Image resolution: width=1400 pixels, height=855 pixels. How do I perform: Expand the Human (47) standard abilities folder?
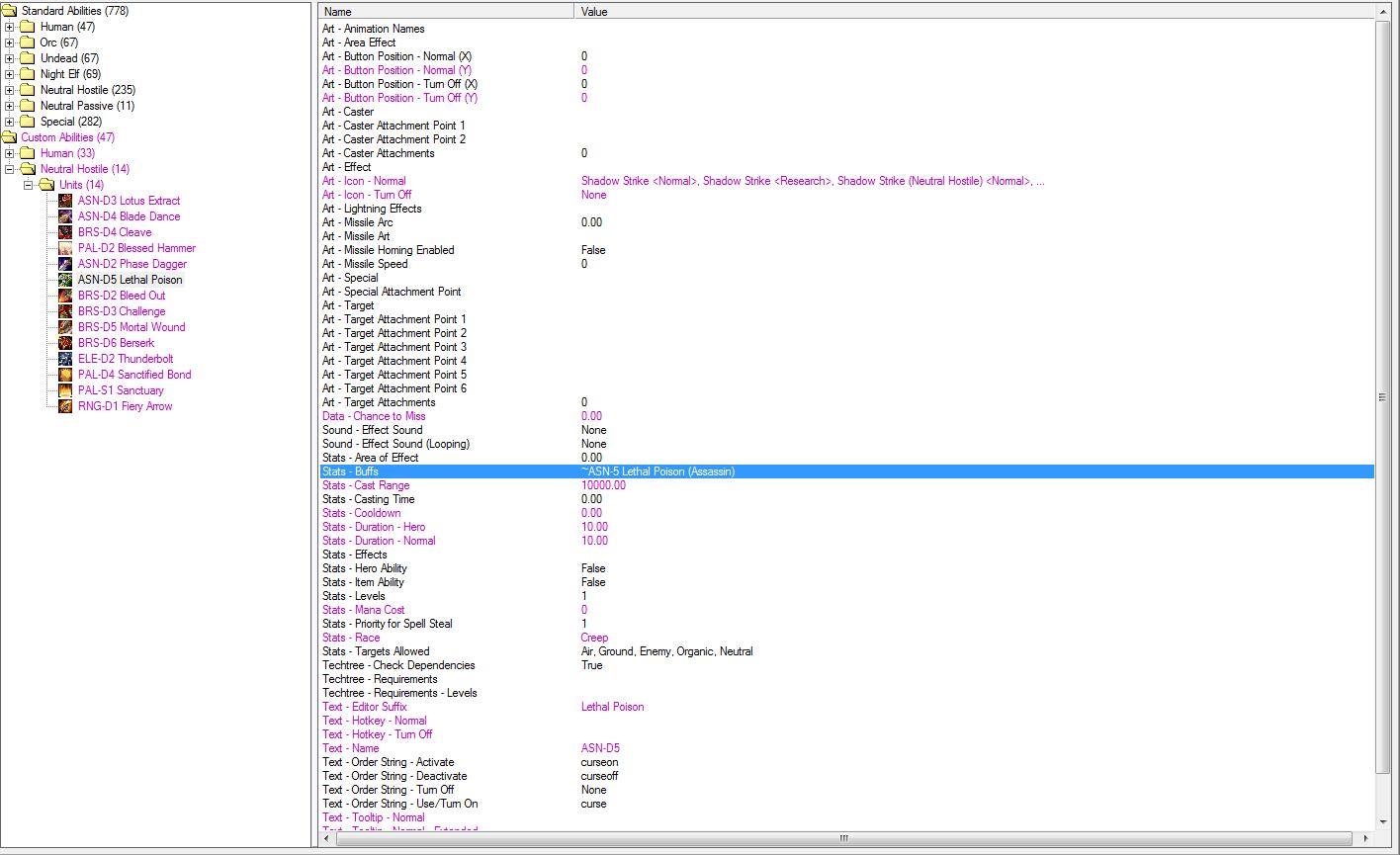[x=10, y=27]
